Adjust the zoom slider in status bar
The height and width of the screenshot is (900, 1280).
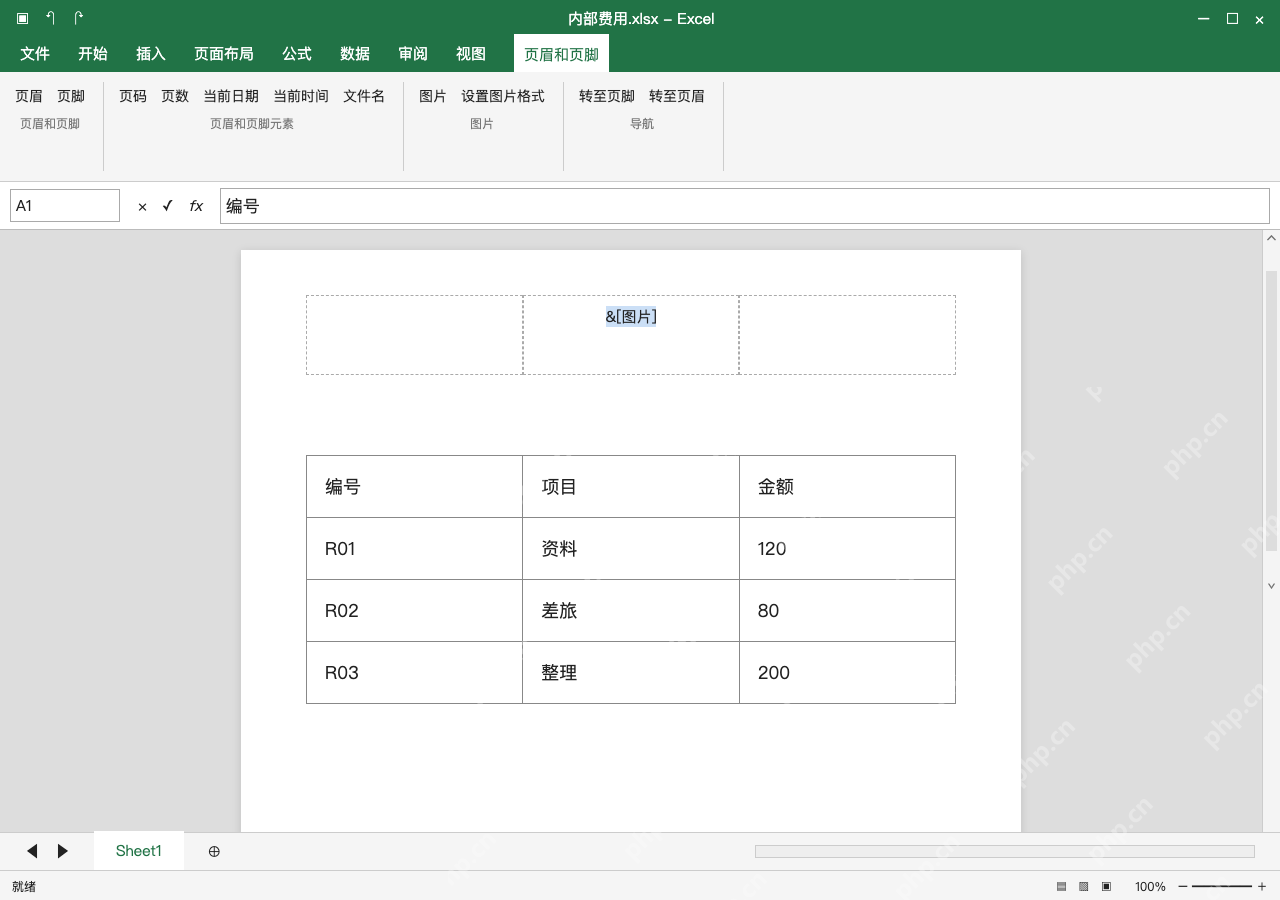click(x=1222, y=886)
